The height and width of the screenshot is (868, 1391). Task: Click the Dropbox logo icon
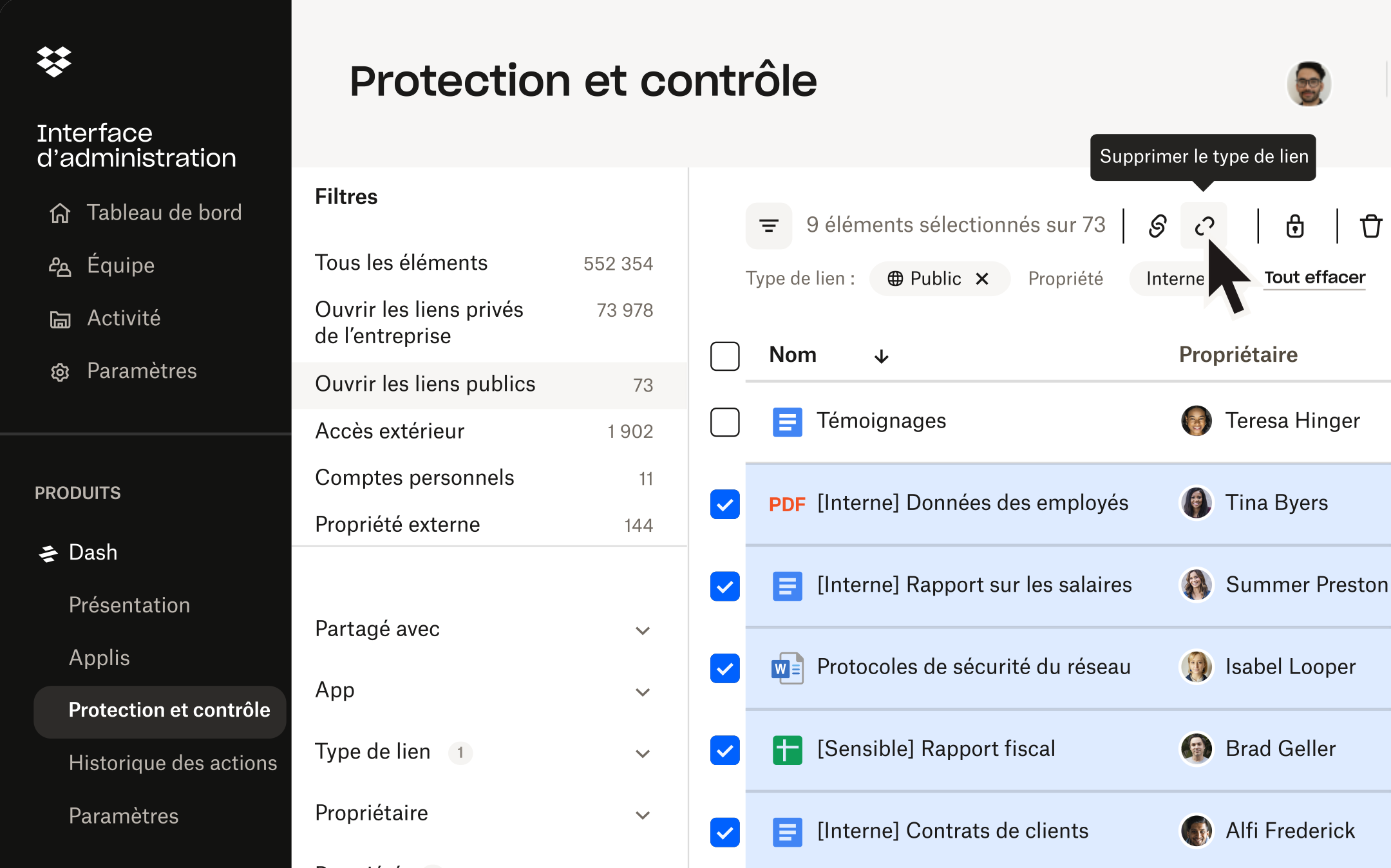tap(54, 62)
